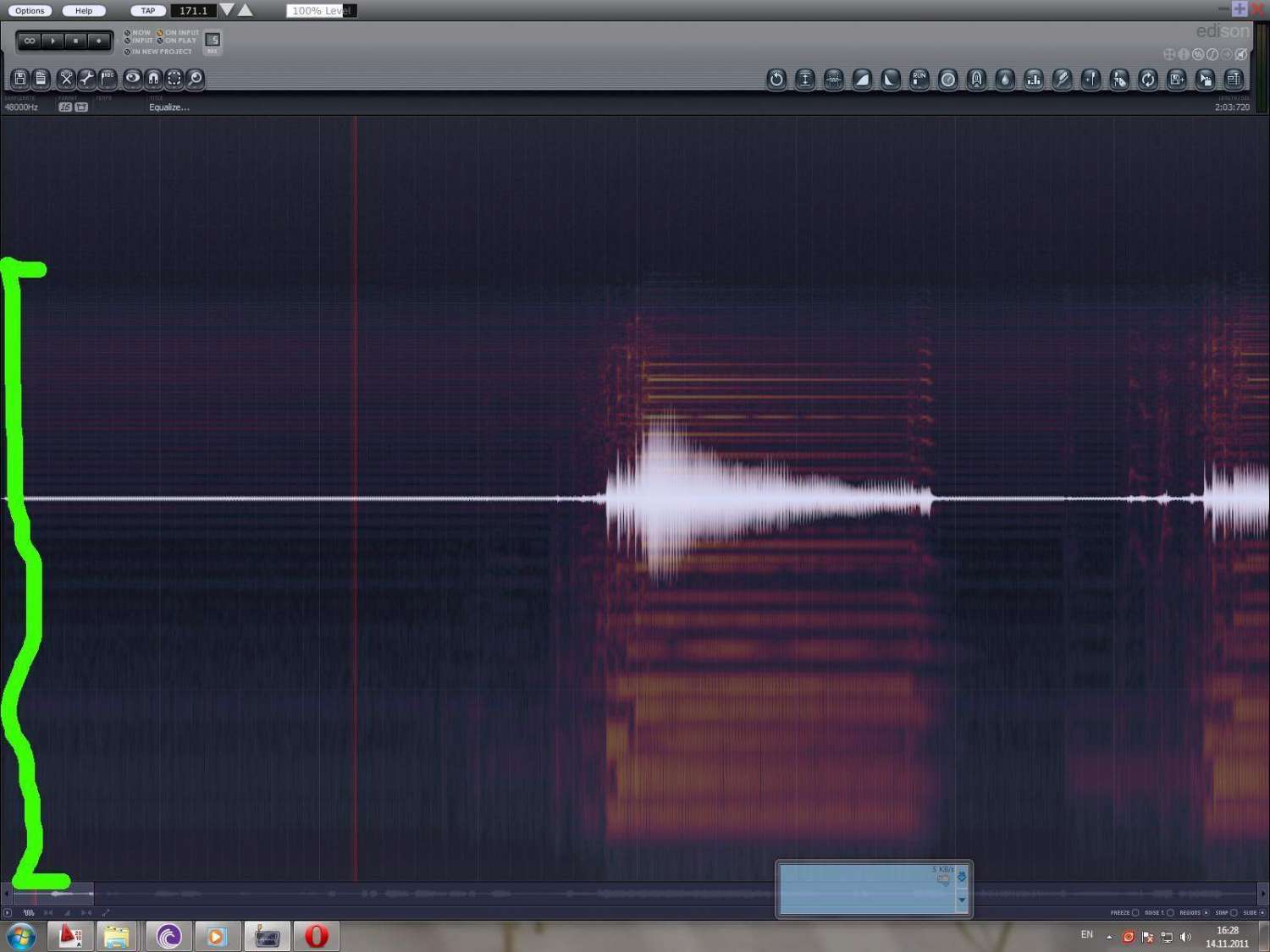Click the TAP tempo button
Image resolution: width=1270 pixels, height=952 pixels.
coord(148,11)
